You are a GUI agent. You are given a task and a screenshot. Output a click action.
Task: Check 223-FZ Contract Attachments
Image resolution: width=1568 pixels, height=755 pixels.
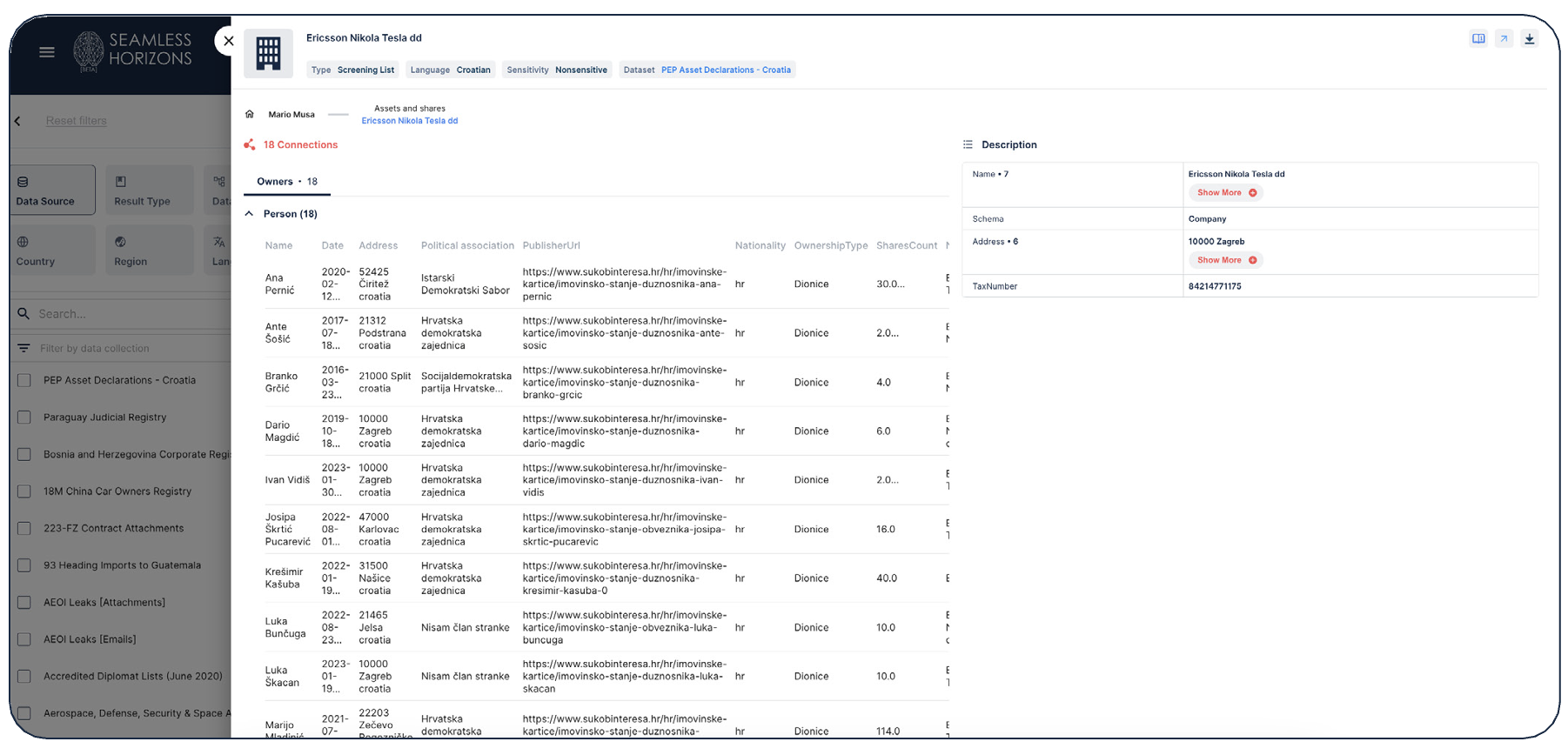[x=24, y=528]
